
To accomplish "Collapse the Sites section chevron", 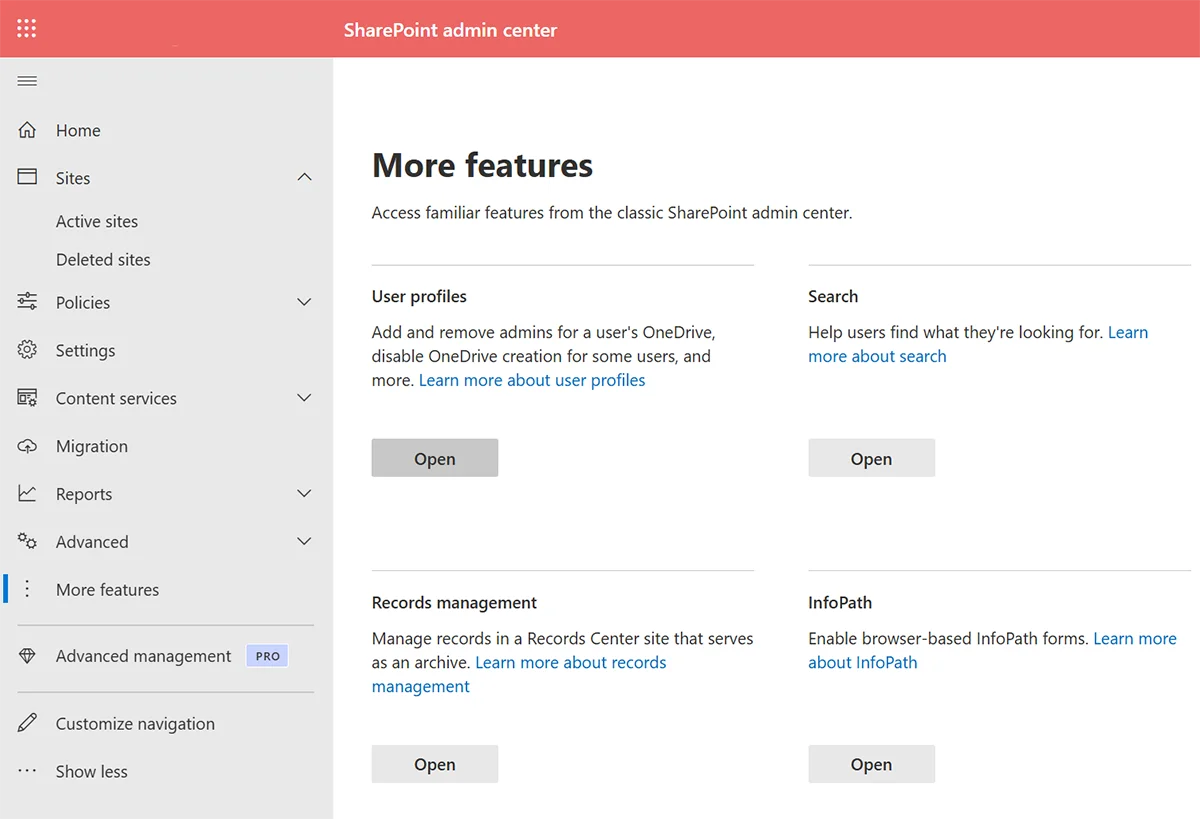I will click(x=304, y=176).
